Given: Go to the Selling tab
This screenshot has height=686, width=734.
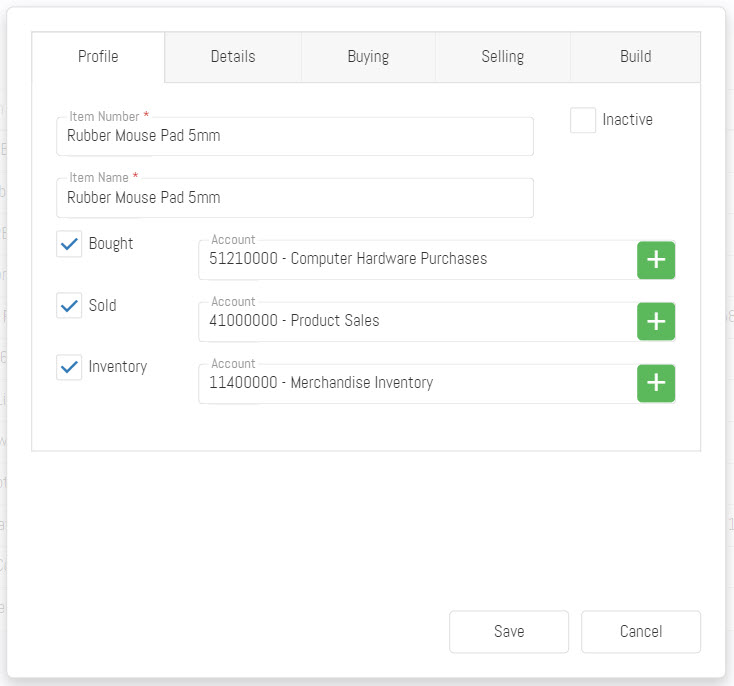Looking at the screenshot, I should click(502, 57).
